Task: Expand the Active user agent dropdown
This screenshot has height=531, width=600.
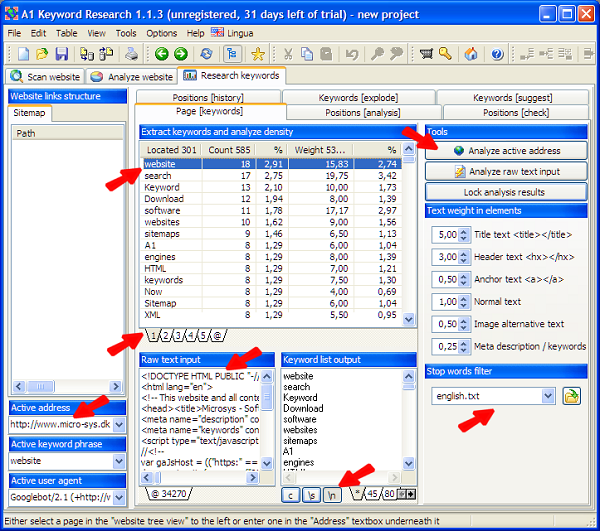Action: [x=120, y=497]
